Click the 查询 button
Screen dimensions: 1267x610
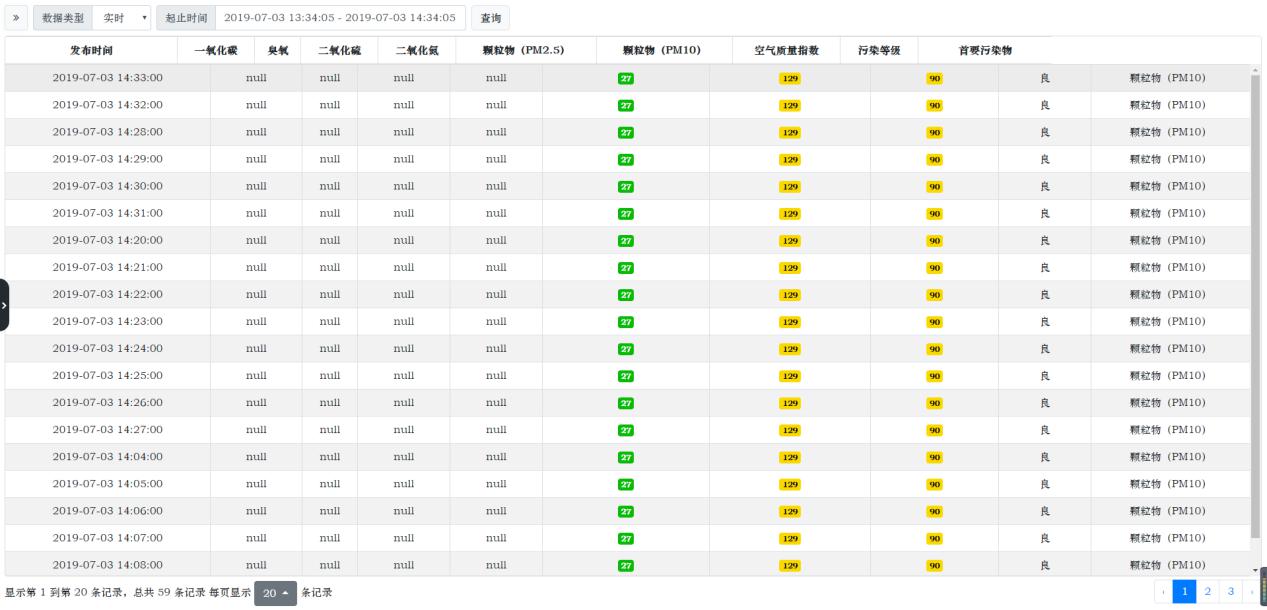[490, 18]
